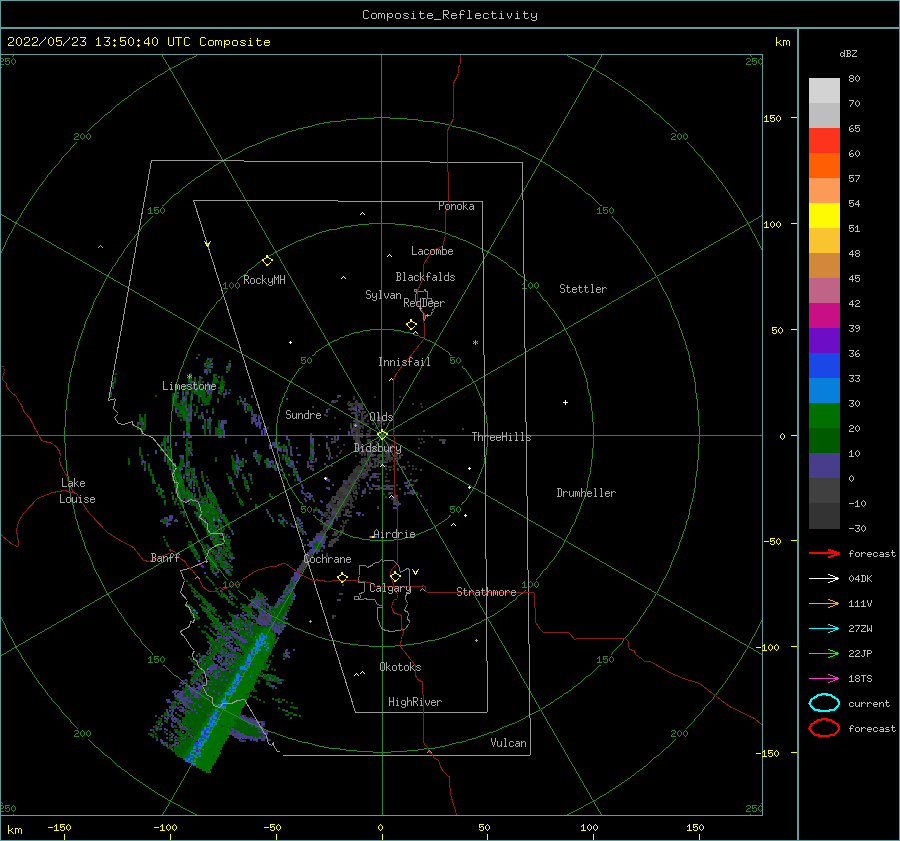Image resolution: width=900 pixels, height=841 pixels.
Task: Click the yellow diamond marker below RedDeer
Action: pyautogui.click(x=411, y=325)
